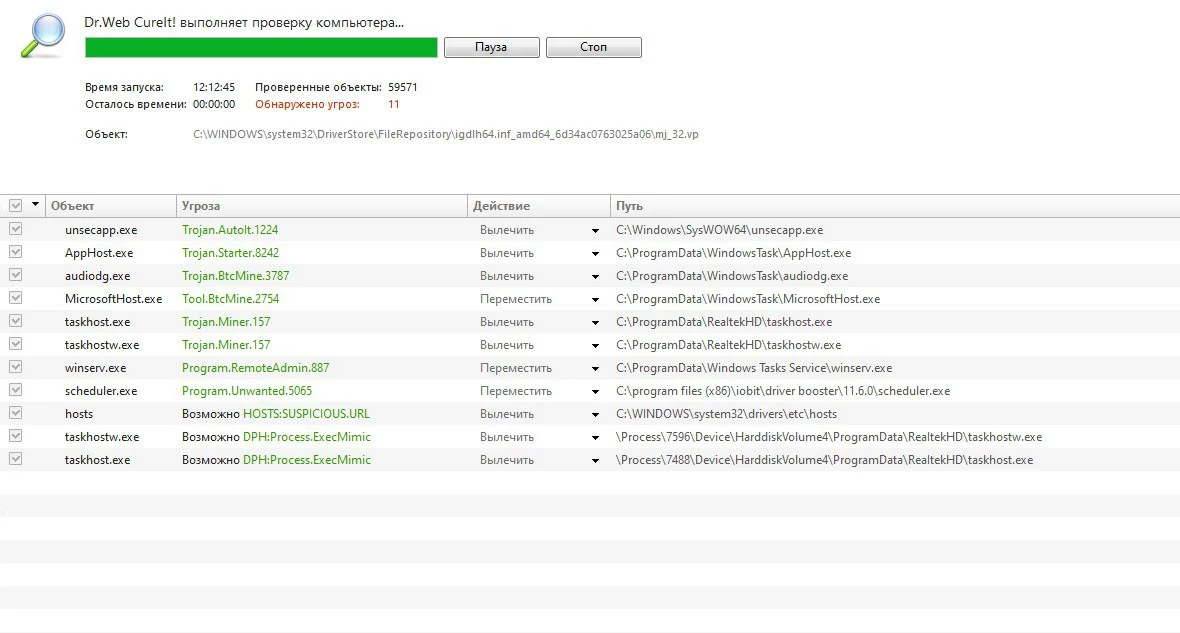
Task: Pause the scan with Пауза button
Action: pyautogui.click(x=491, y=47)
